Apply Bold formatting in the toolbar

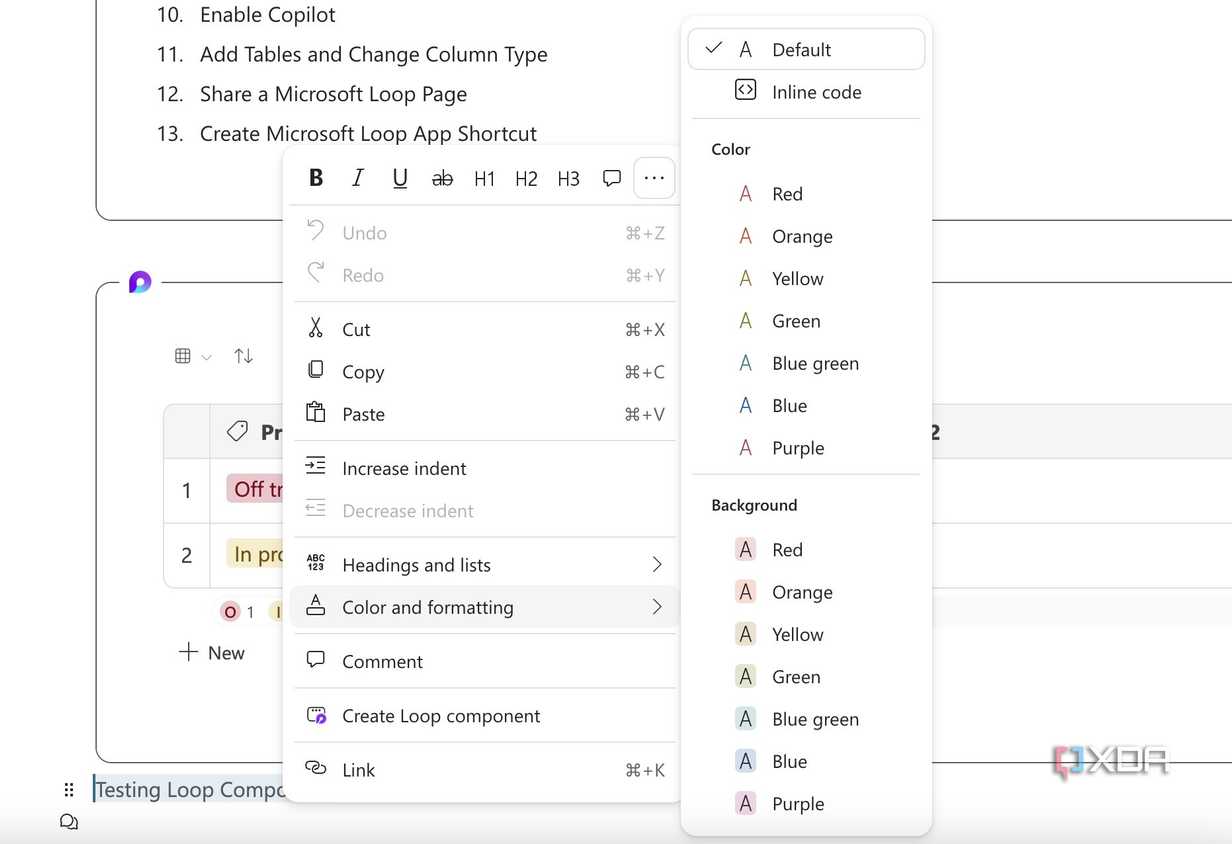click(x=316, y=178)
